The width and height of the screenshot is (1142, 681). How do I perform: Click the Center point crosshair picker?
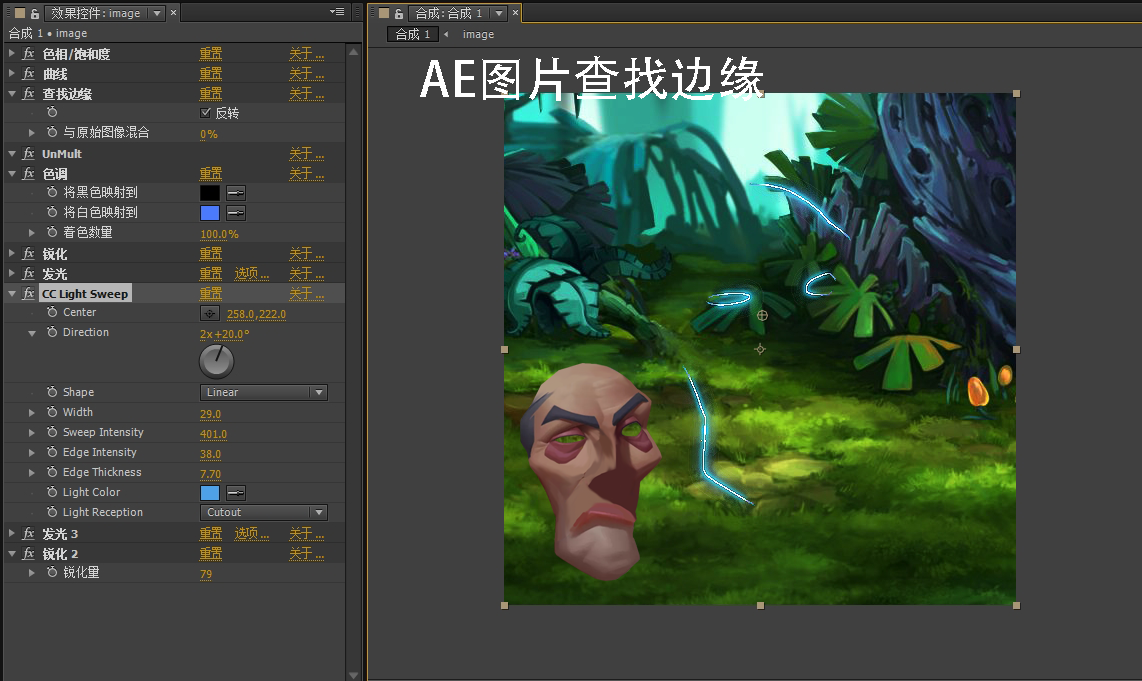click(210, 313)
